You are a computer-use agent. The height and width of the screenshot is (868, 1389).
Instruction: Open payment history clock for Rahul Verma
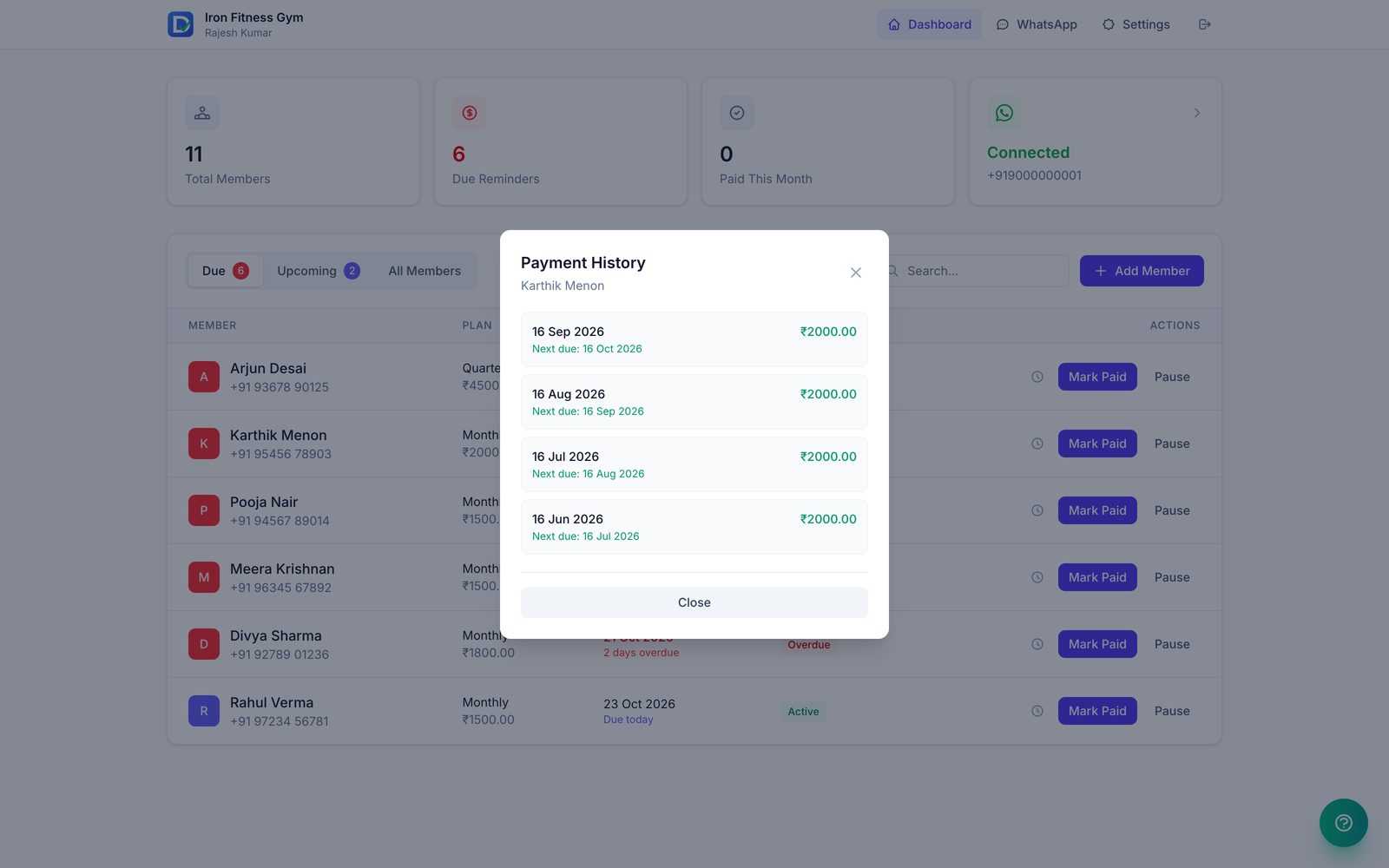click(1037, 711)
